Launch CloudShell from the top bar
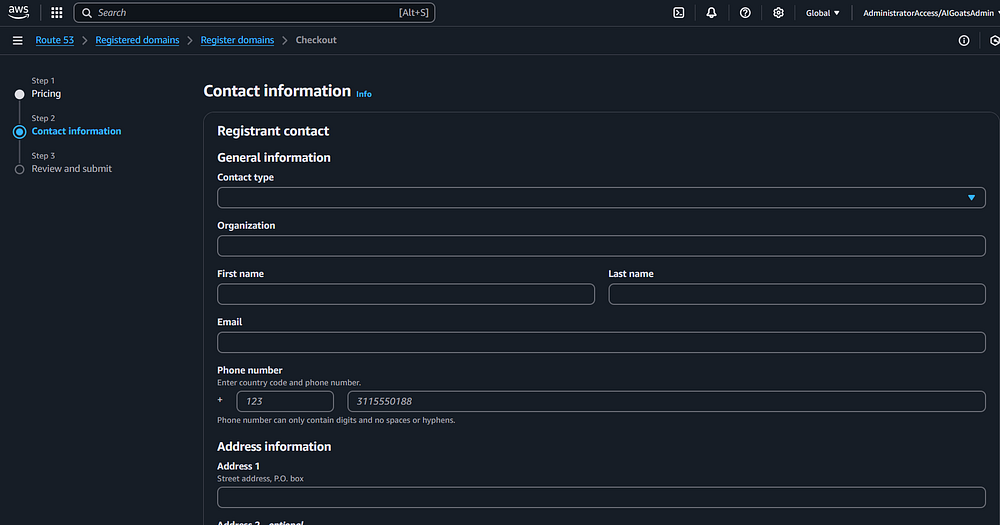 point(678,13)
